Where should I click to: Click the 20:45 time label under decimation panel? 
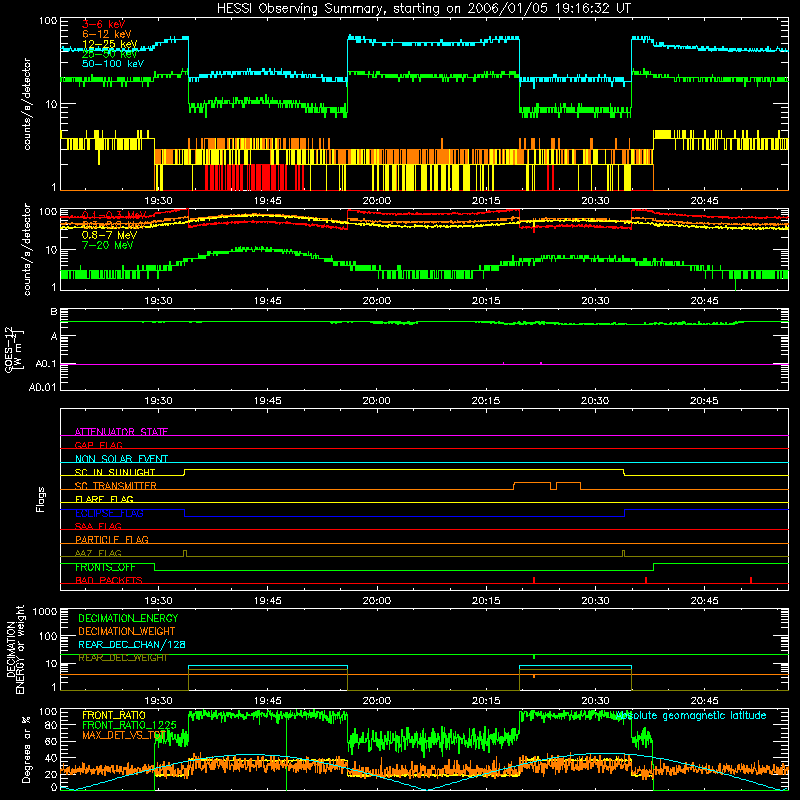(x=704, y=700)
